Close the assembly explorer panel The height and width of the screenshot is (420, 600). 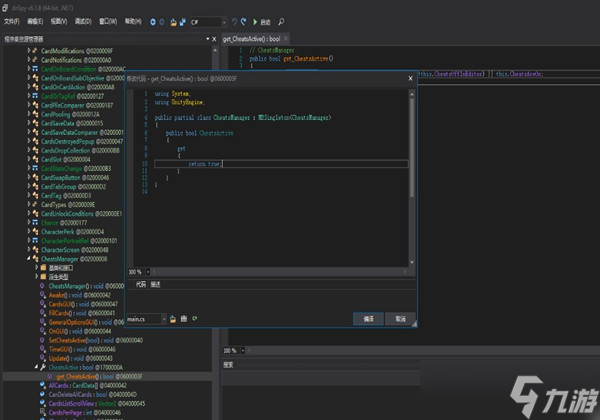pyautogui.click(x=214, y=39)
